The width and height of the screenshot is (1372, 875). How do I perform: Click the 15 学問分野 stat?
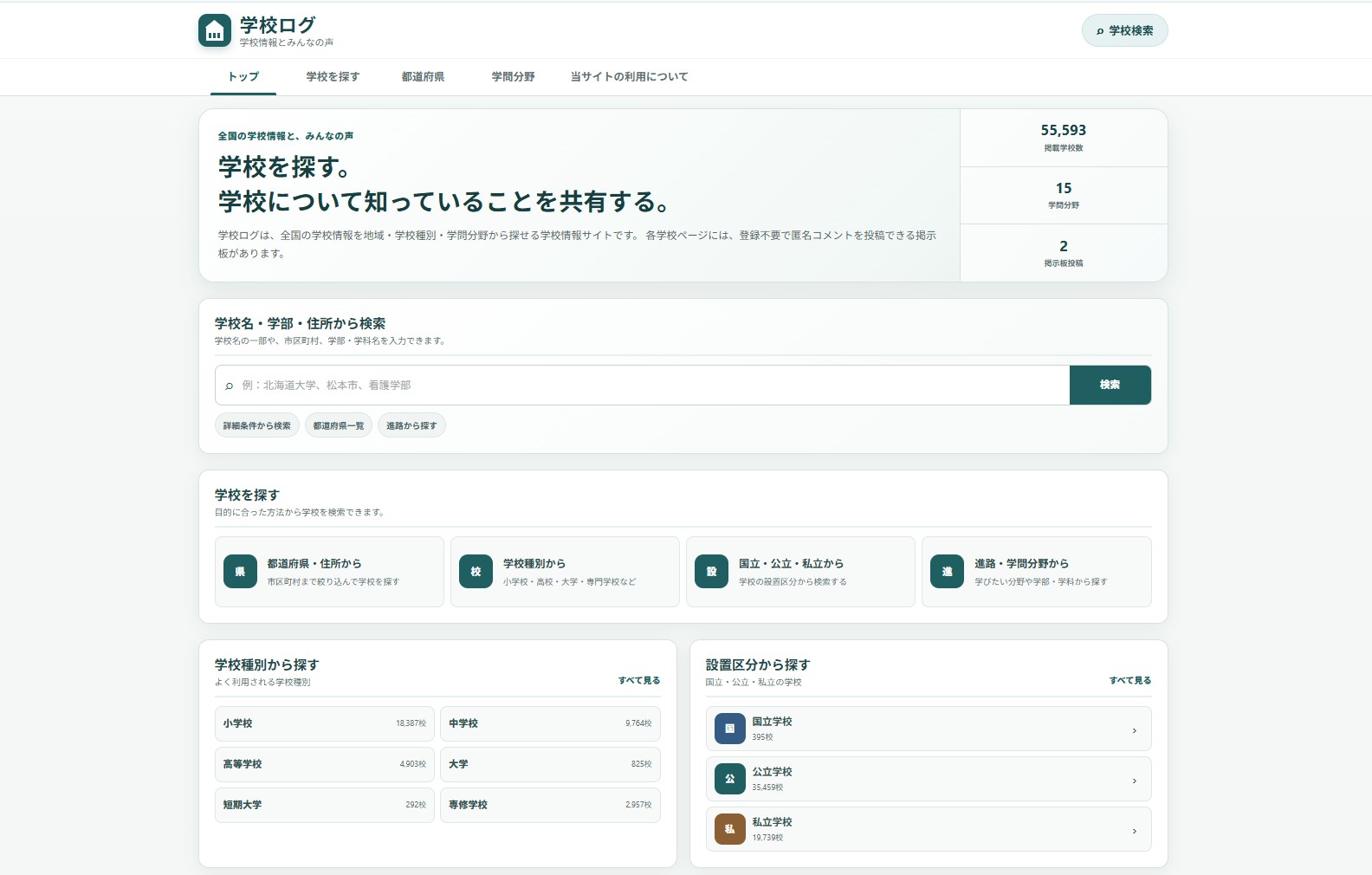tap(1064, 196)
